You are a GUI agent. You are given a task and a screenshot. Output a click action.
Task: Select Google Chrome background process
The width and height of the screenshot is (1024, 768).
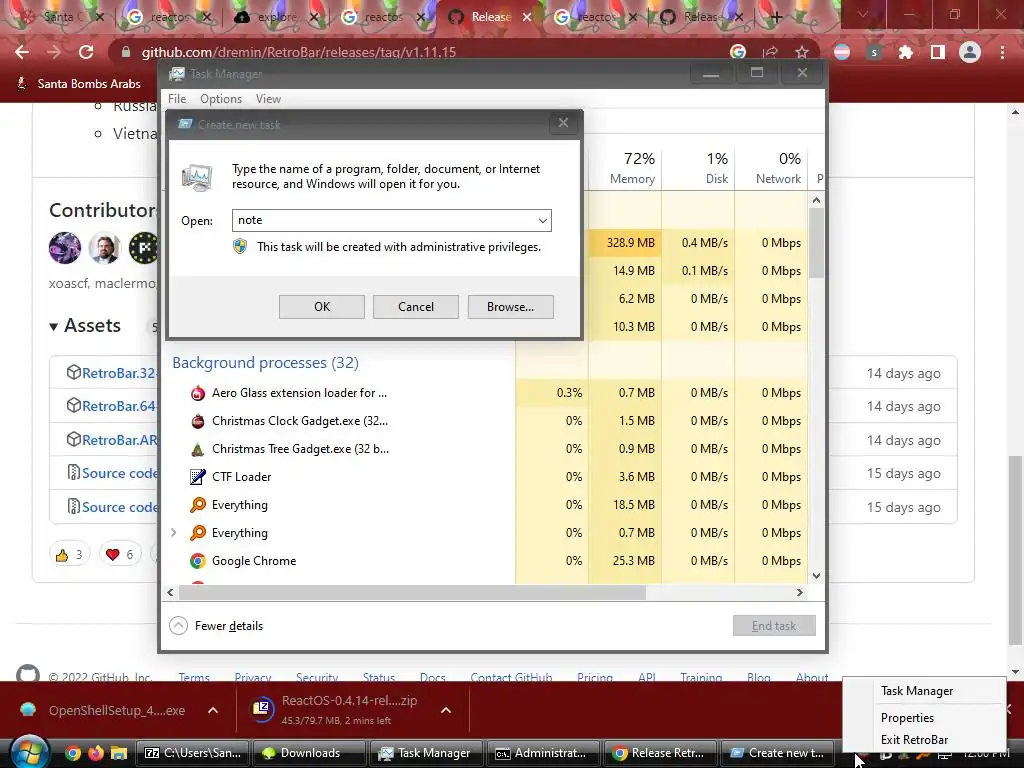(253, 560)
